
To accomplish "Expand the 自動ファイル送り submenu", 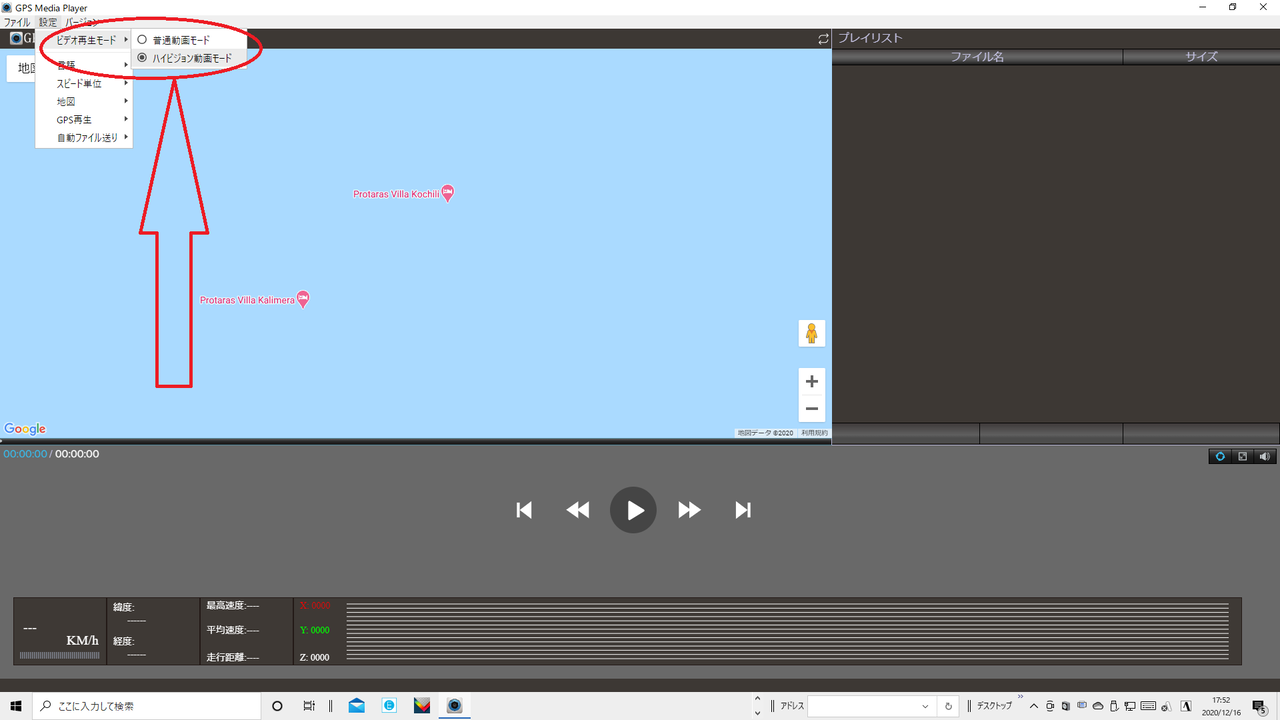I will point(84,138).
